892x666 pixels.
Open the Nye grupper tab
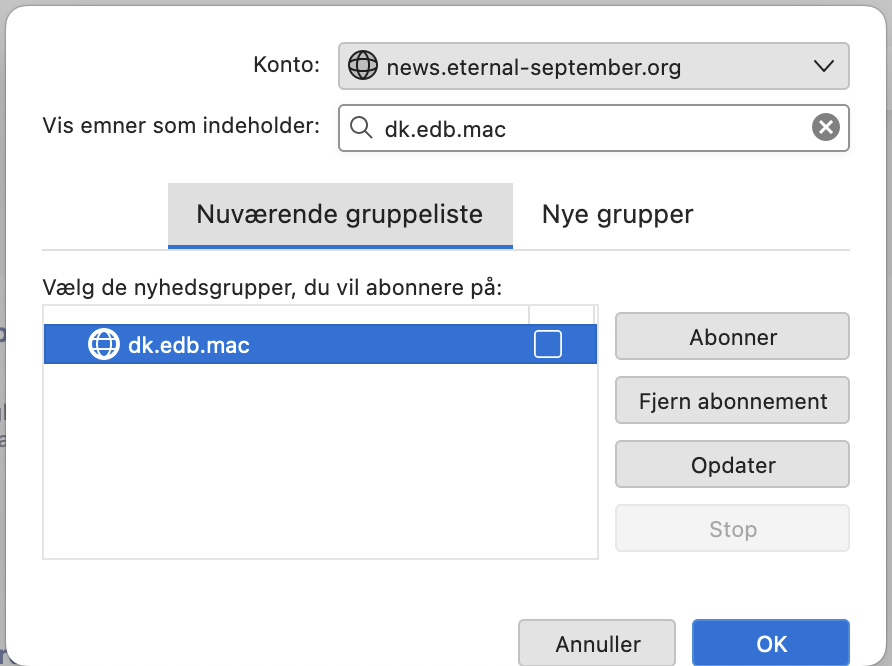pos(617,215)
